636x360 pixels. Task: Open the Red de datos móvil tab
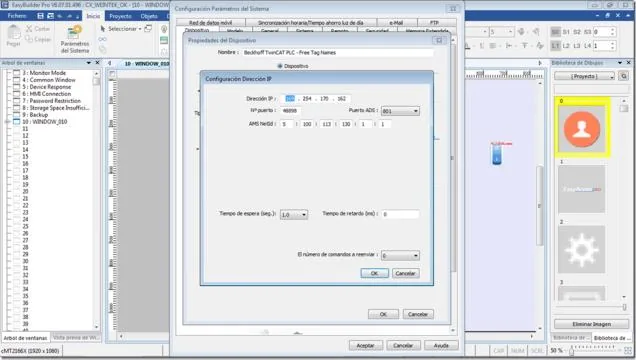click(x=211, y=23)
